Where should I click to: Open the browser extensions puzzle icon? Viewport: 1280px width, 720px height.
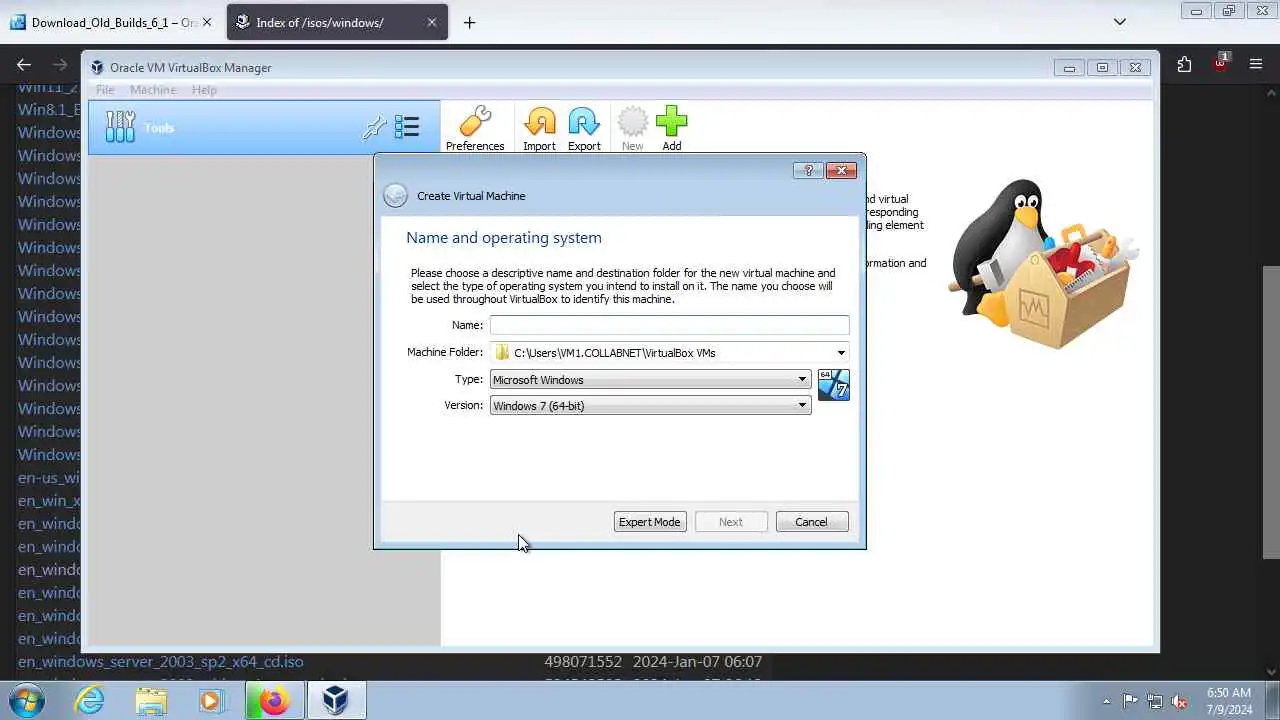1185,65
